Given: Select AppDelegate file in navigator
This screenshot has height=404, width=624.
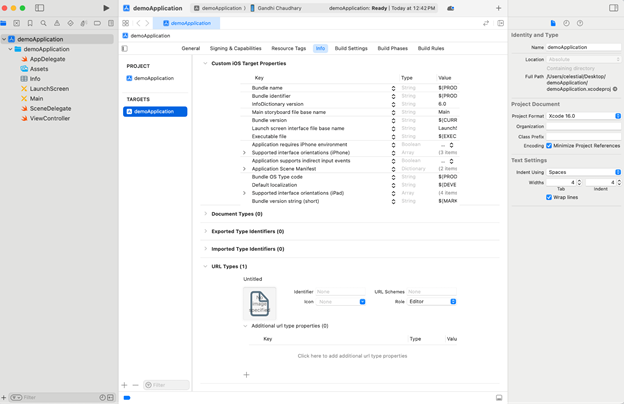Looking at the screenshot, I should pyautogui.click(x=47, y=59).
